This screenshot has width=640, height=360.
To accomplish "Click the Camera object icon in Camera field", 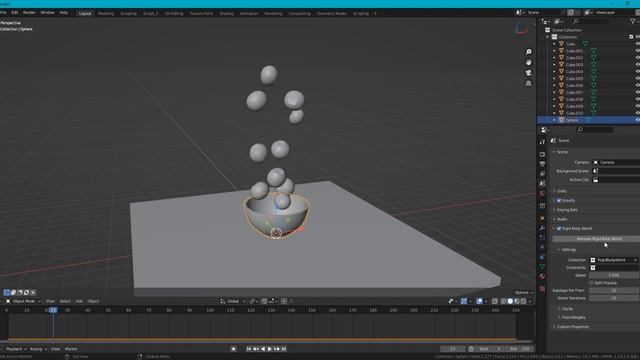I will 596,162.
